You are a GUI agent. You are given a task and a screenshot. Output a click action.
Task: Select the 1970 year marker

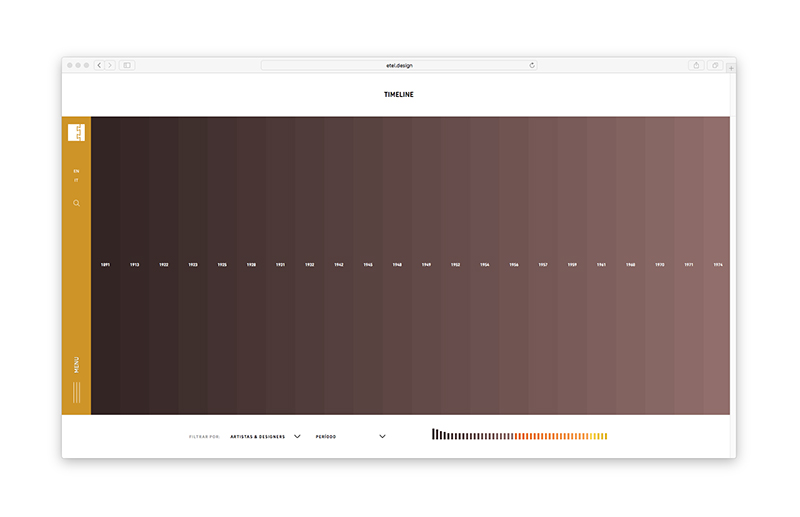pos(660,265)
